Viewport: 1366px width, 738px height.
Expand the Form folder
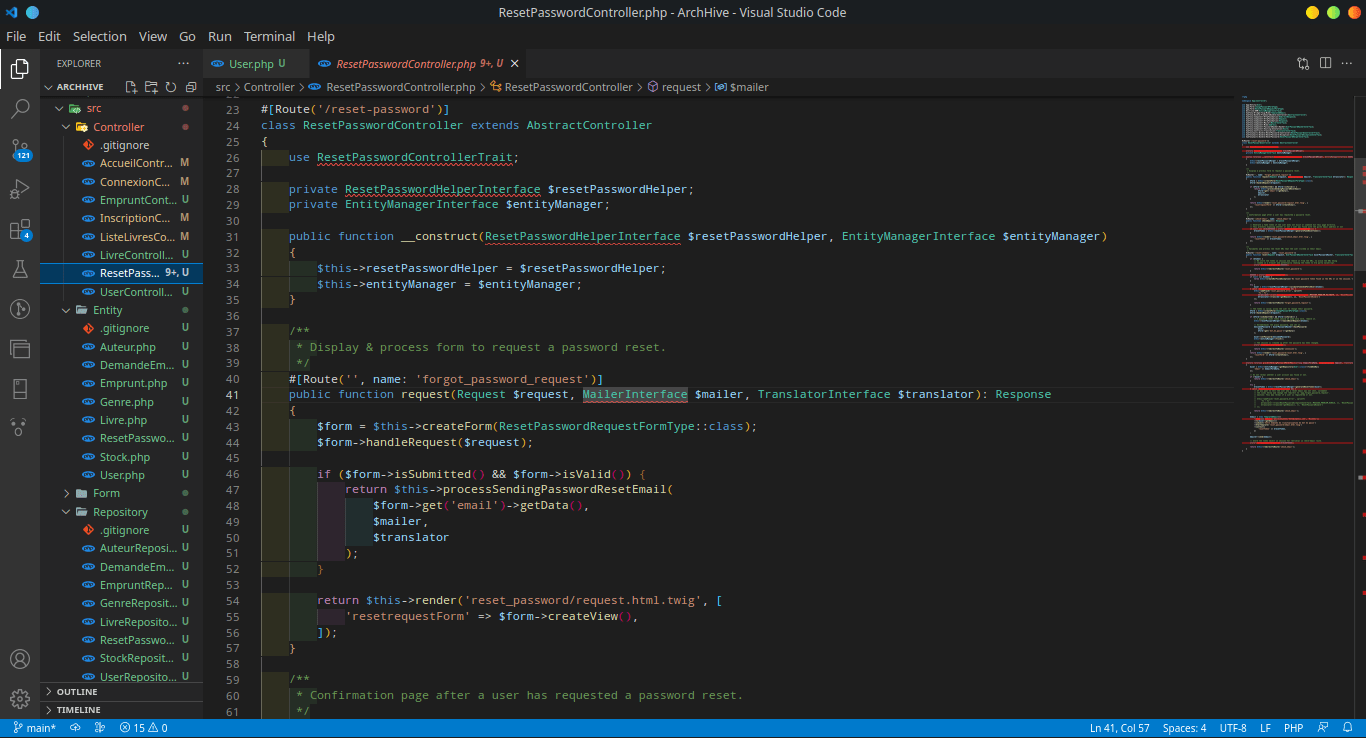(x=106, y=494)
